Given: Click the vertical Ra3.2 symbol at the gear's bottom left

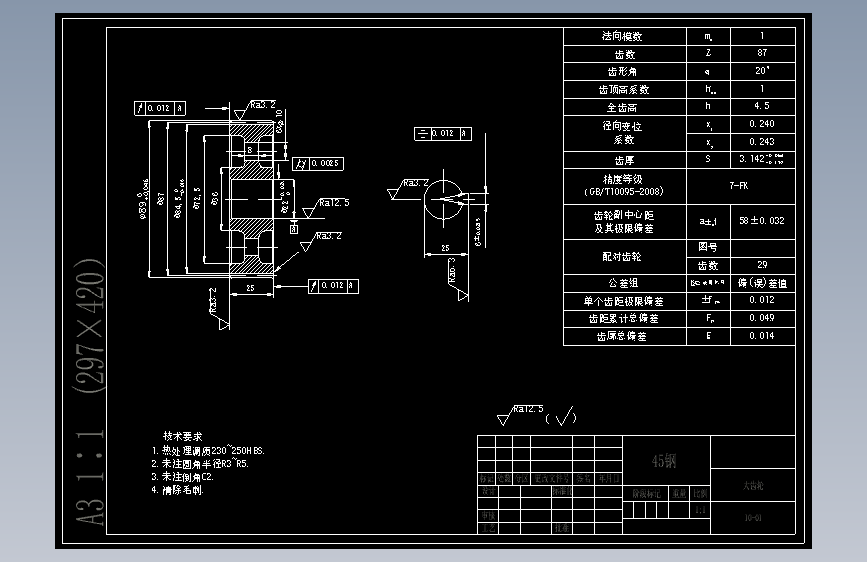Looking at the screenshot, I should point(219,309).
